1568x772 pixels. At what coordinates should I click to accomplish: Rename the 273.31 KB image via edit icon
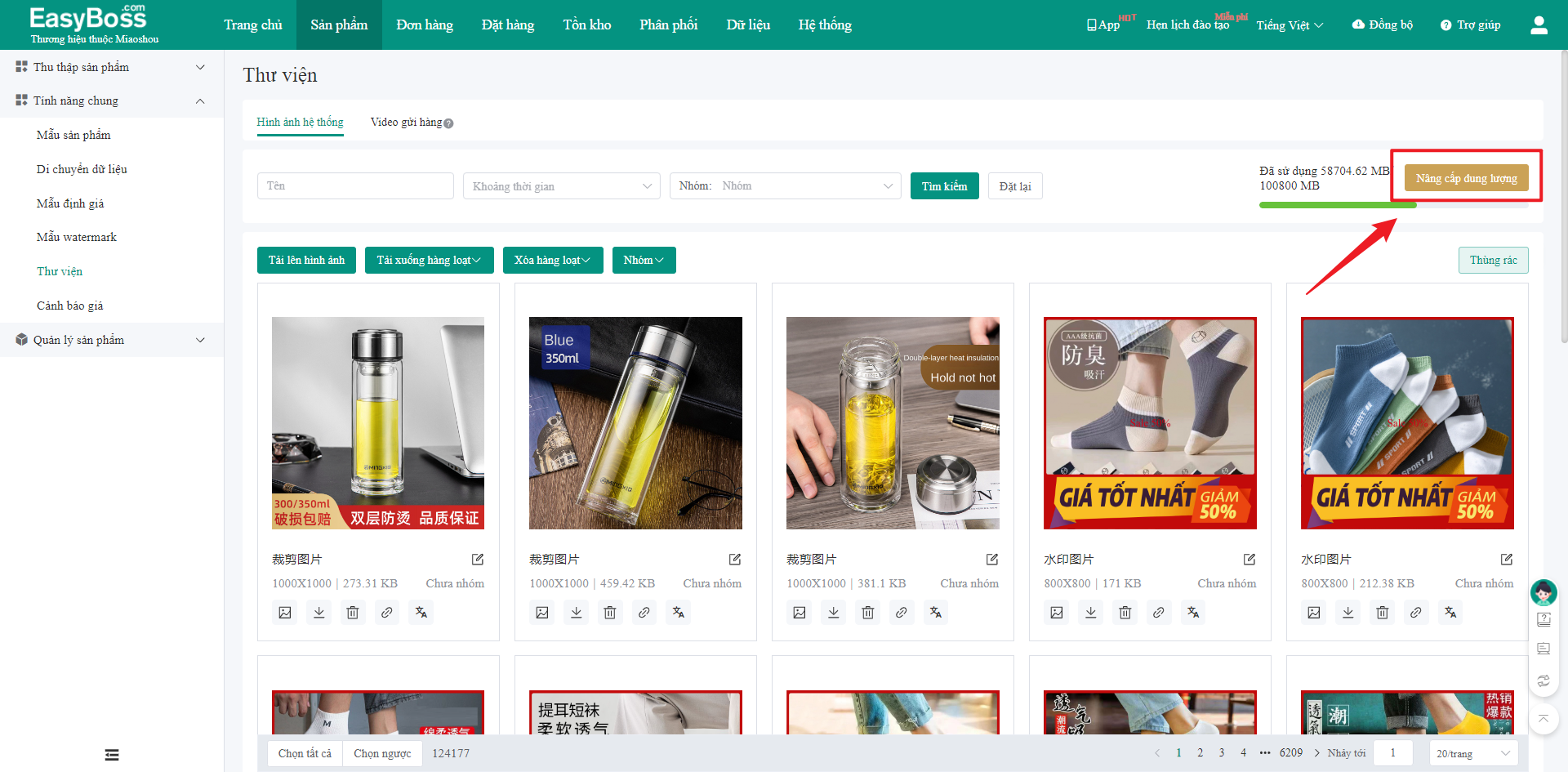[478, 560]
